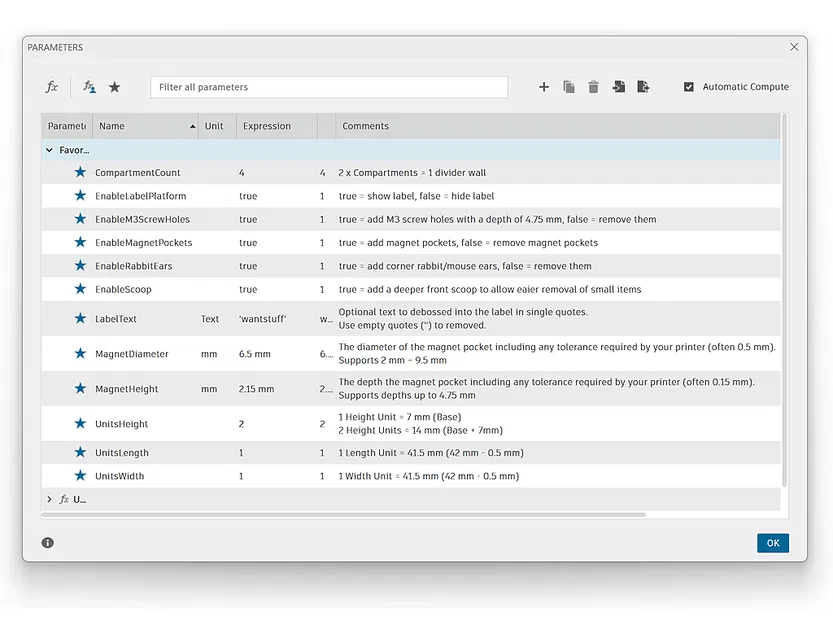This screenshot has height=625, width=833.
Task: Duplicate a parameter using the copy icon
Action: click(x=569, y=87)
